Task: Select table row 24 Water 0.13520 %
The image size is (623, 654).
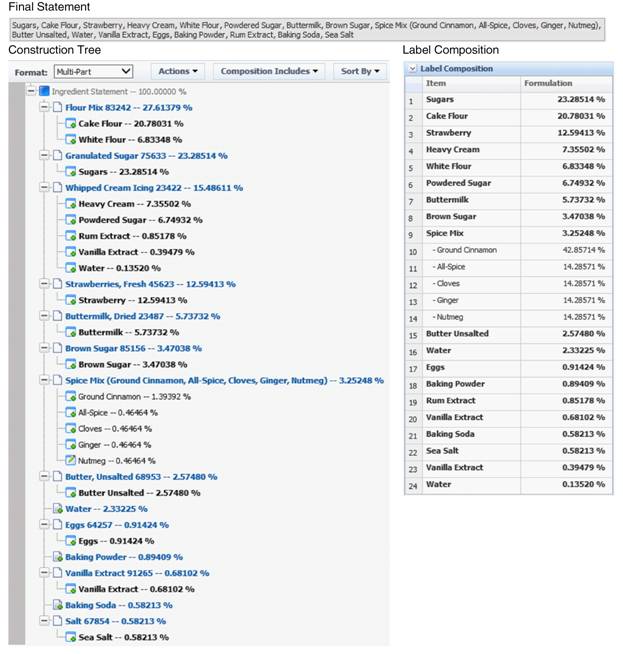Action: [x=508, y=485]
